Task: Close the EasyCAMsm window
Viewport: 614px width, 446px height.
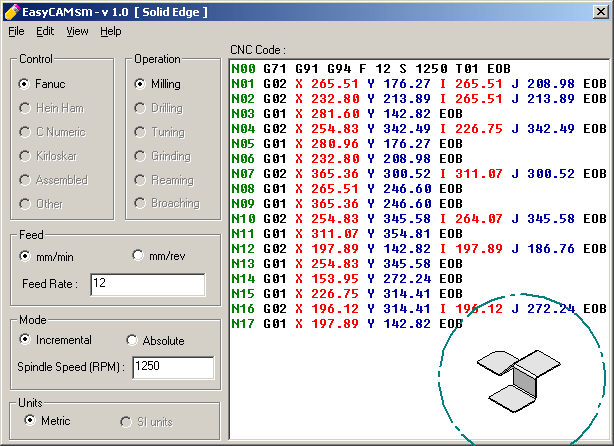Action: point(600,12)
